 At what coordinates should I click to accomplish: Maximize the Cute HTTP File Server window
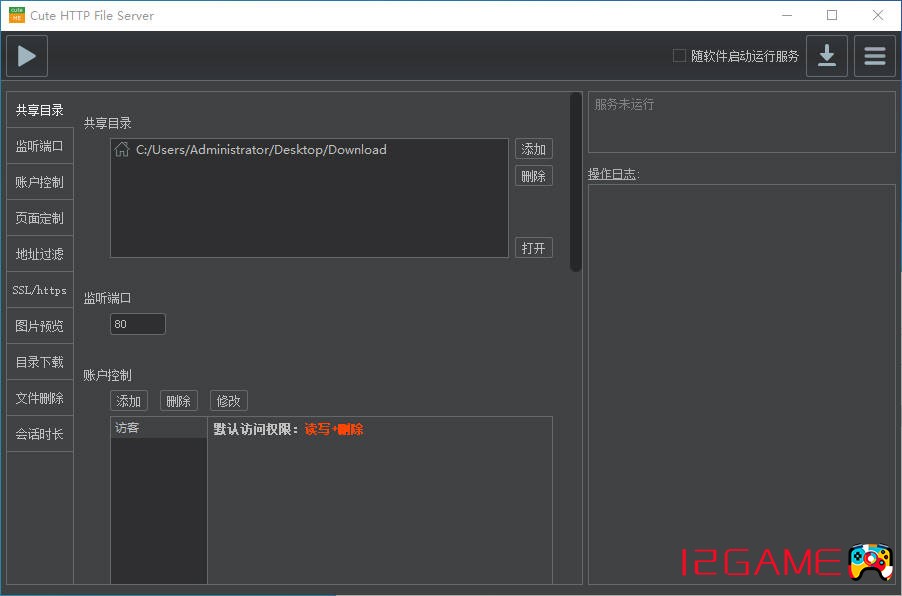pos(832,16)
